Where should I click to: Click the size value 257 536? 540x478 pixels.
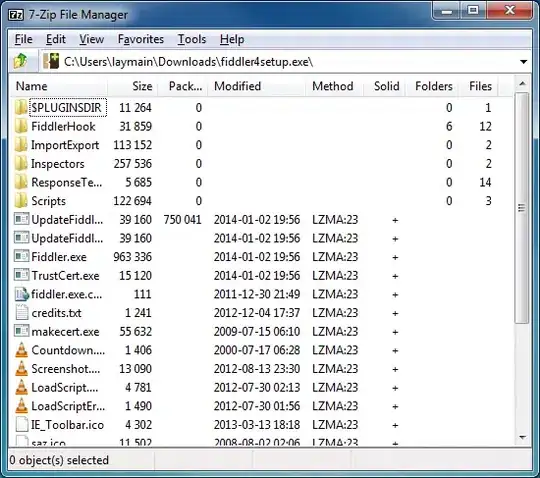pos(132,164)
